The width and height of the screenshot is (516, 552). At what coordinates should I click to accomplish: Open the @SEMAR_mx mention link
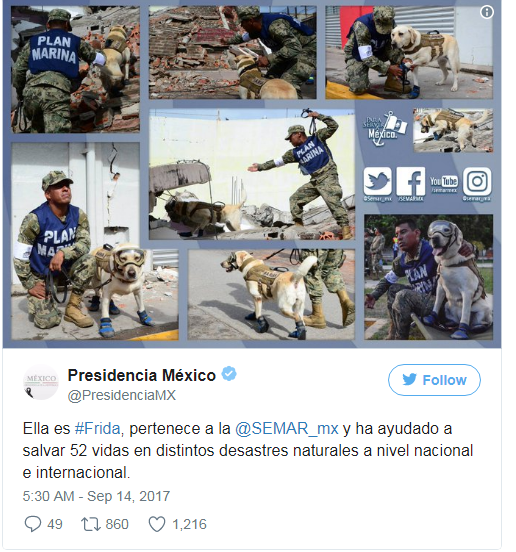[x=287, y=429]
